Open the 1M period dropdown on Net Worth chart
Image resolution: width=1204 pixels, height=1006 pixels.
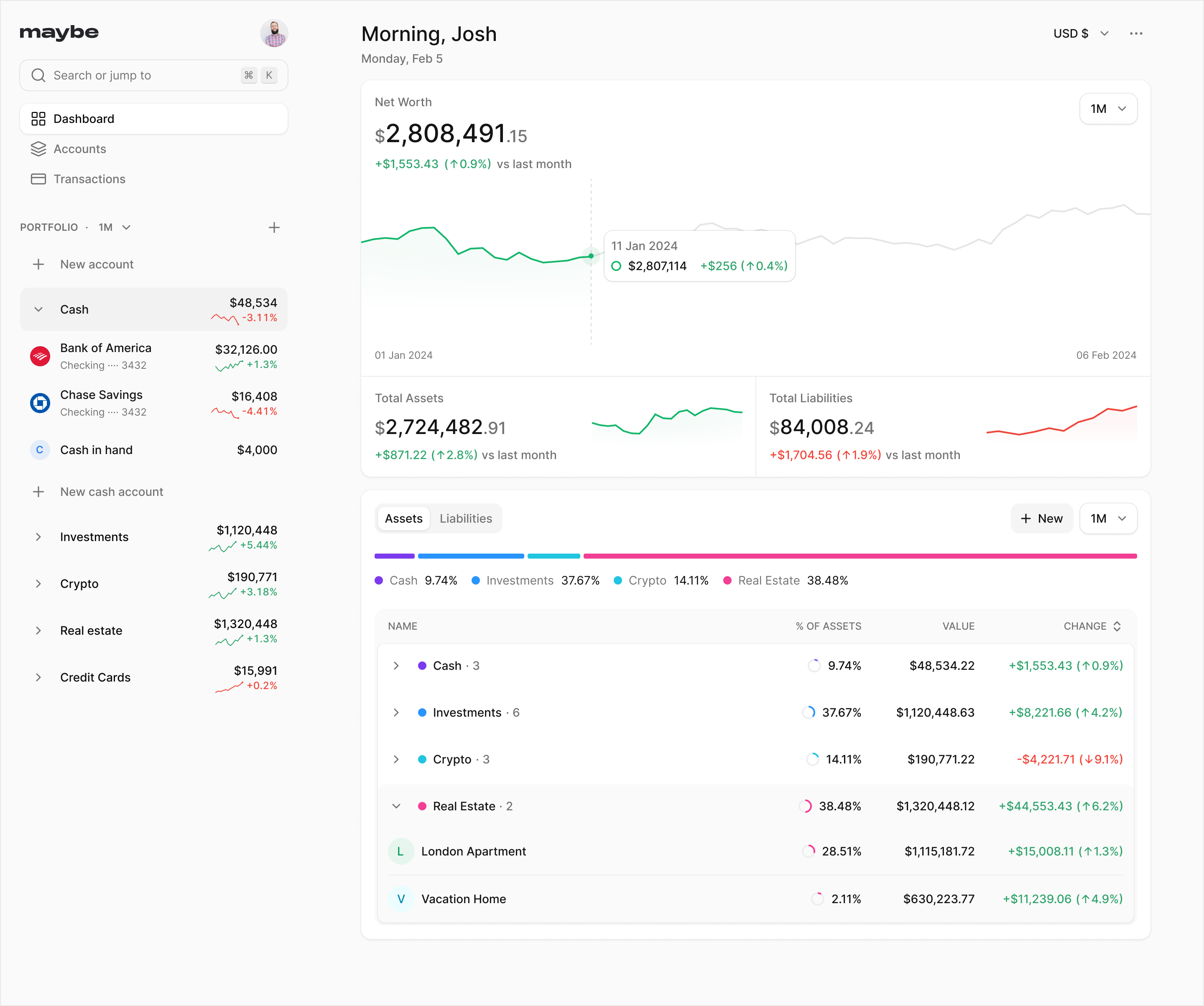[1108, 108]
